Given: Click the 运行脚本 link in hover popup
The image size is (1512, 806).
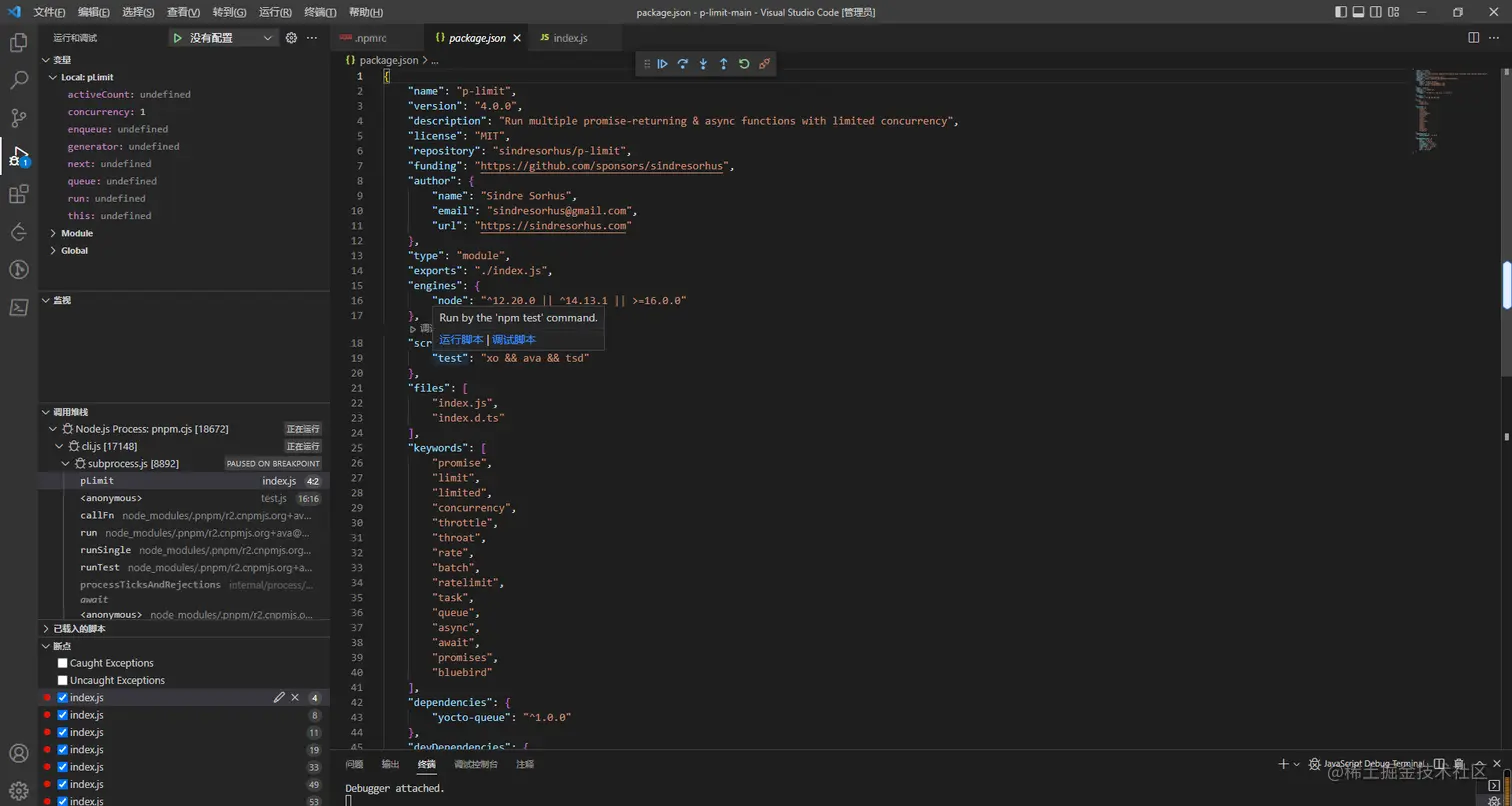Looking at the screenshot, I should coord(461,340).
